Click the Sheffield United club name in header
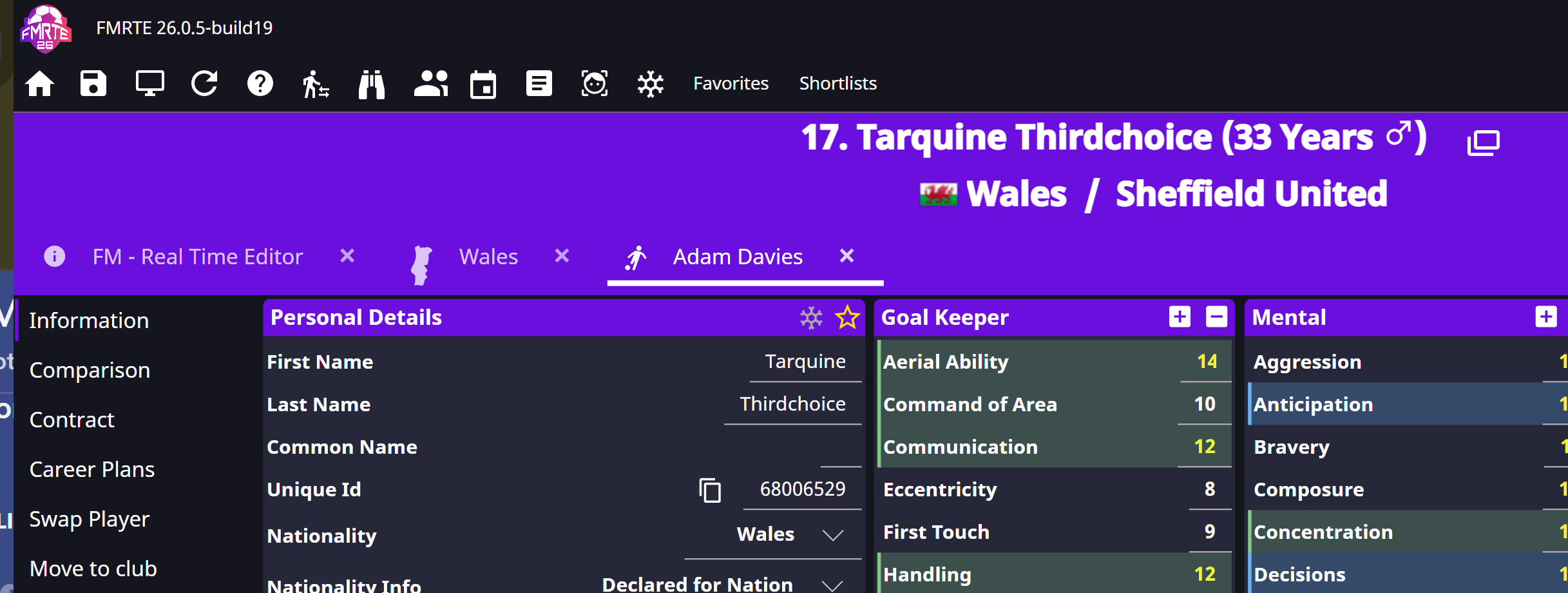This screenshot has height=593, width=1568. pyautogui.click(x=1251, y=194)
